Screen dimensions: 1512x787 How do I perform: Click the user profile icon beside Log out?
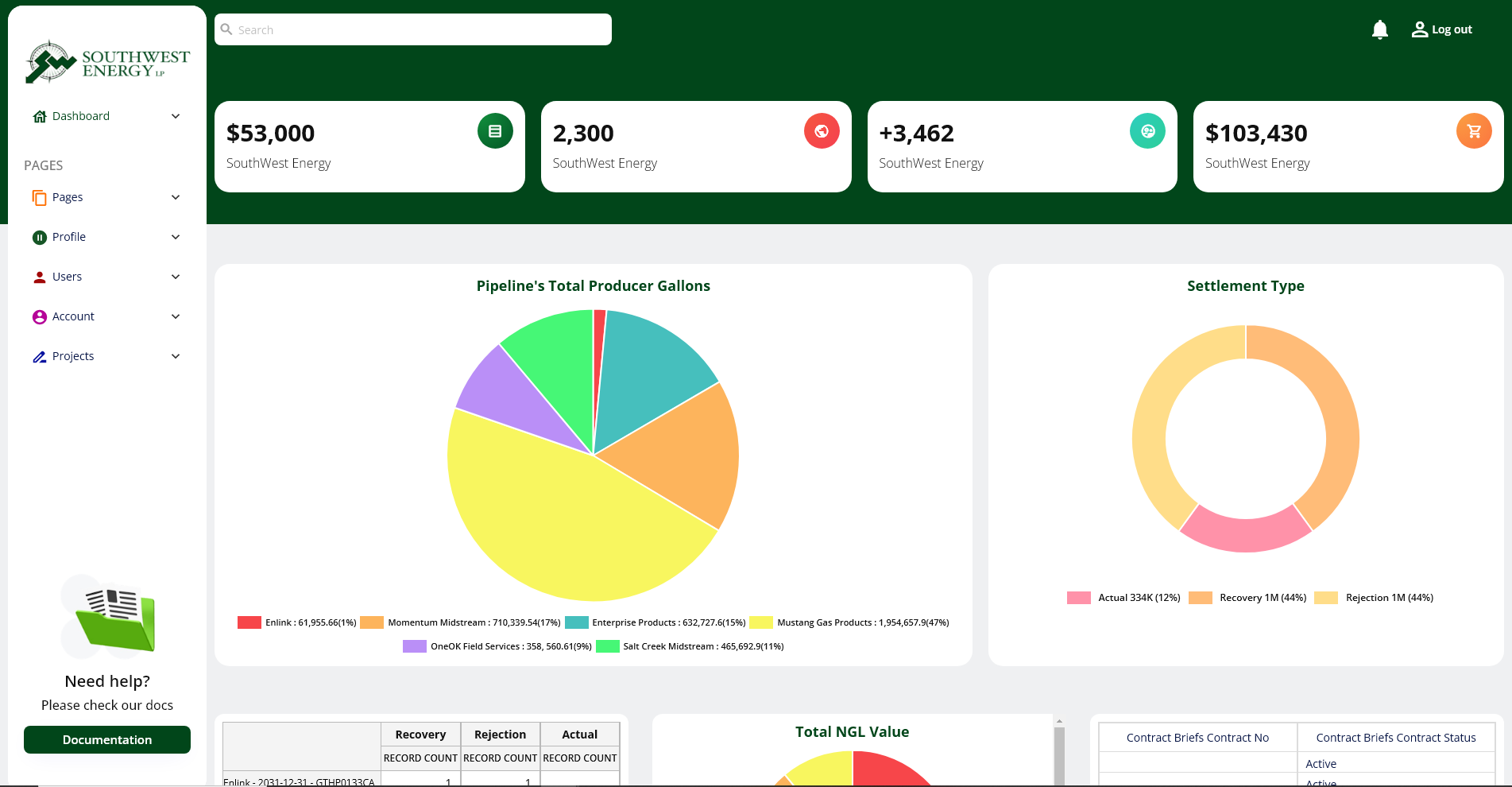1420,29
